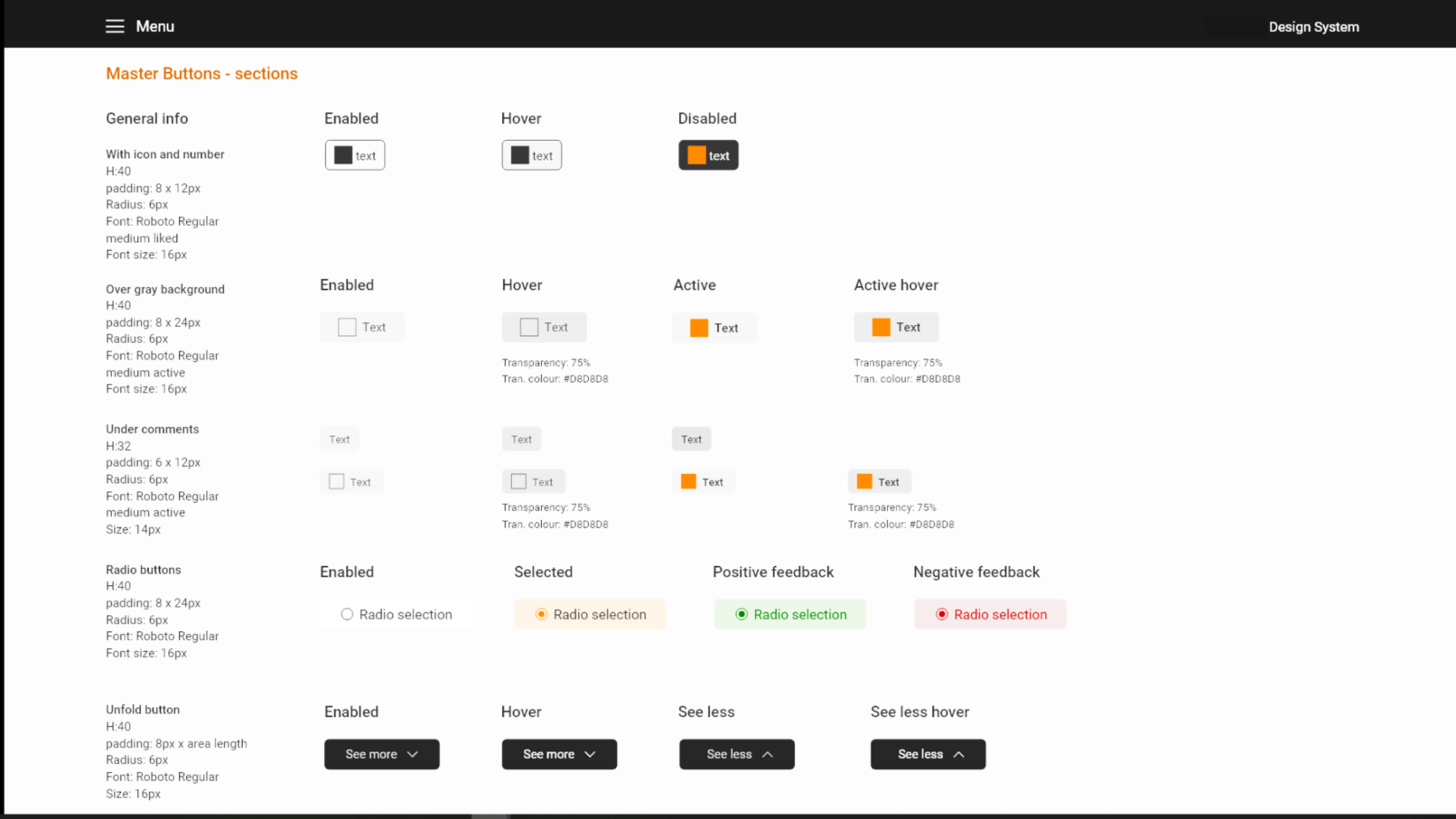1456x819 pixels.
Task: Open Design System in the header
Action: (1313, 27)
